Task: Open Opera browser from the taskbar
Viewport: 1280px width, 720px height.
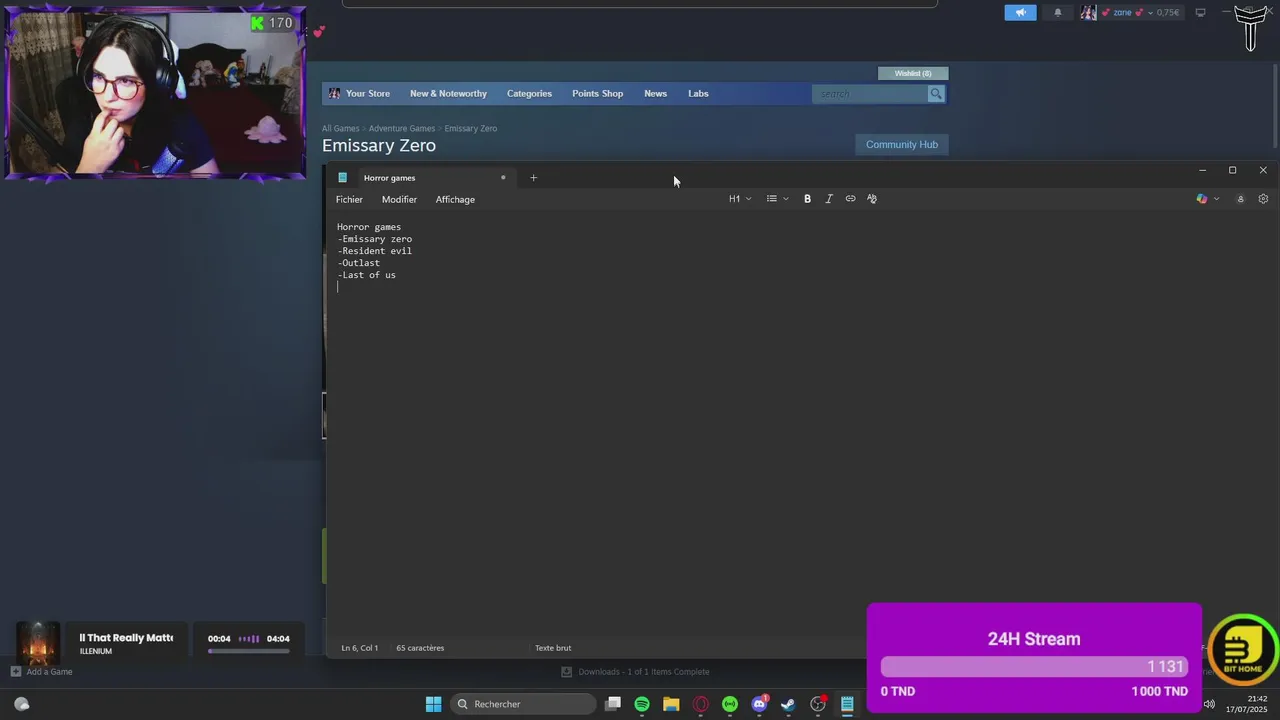Action: click(701, 704)
